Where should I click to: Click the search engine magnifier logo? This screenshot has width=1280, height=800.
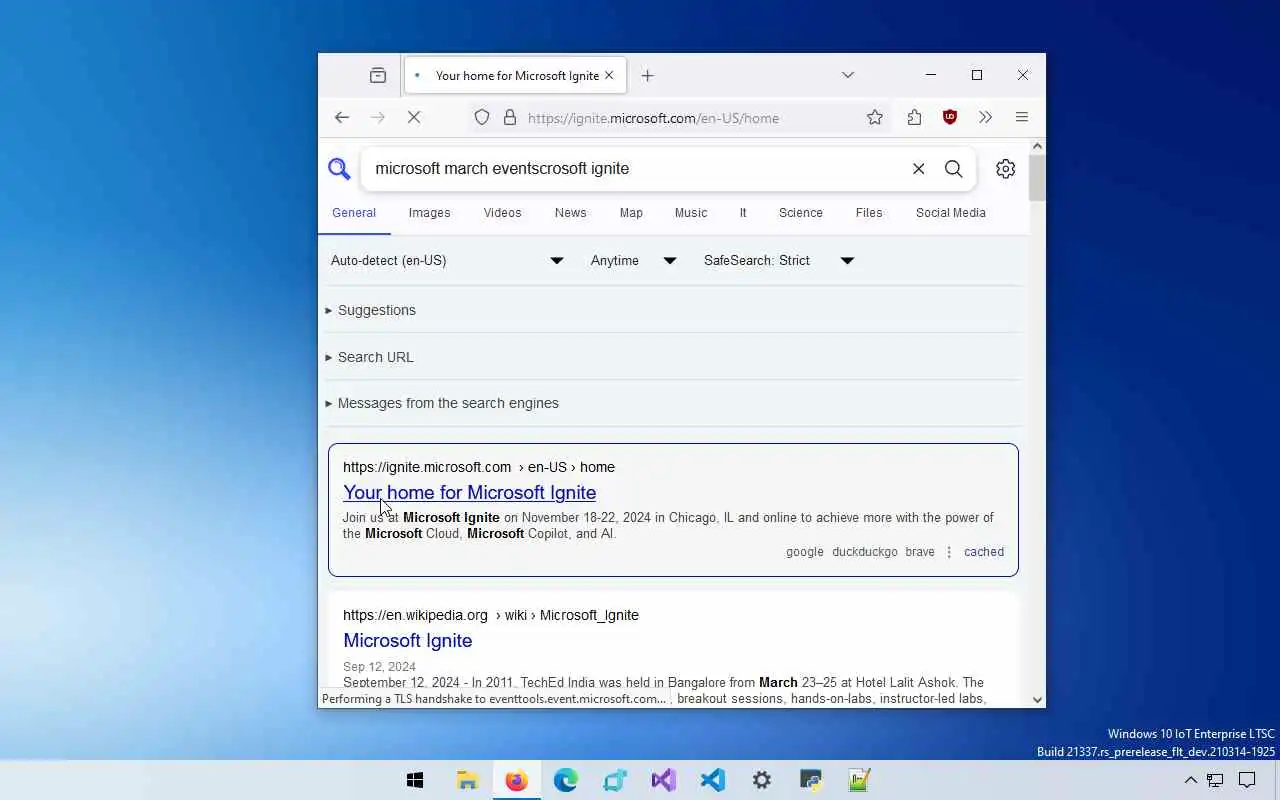(340, 169)
